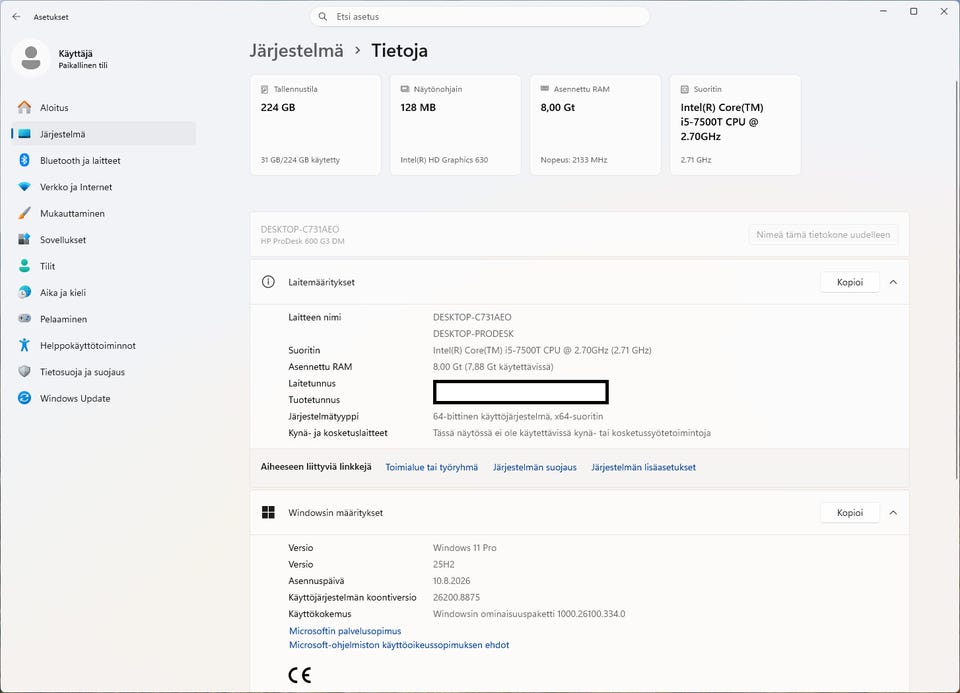Collapse the Laitemääritykset section chevron
Screen dimensions: 960x693
point(893,282)
